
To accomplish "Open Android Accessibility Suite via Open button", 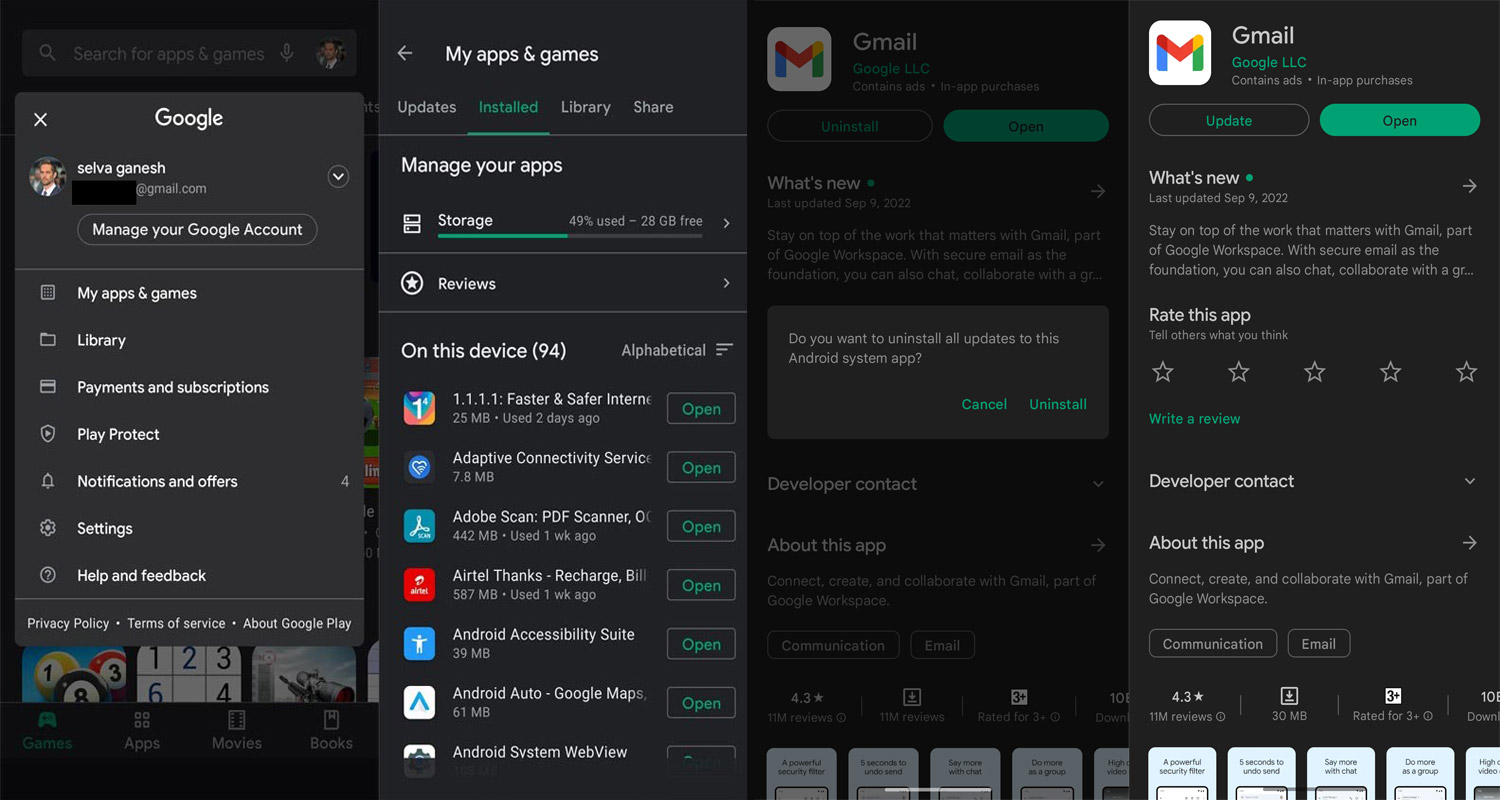I will click(701, 645).
